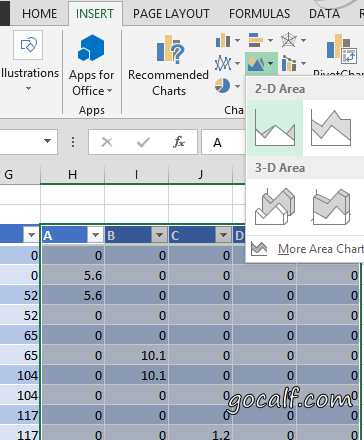Image resolution: width=364 pixels, height=440 pixels.
Task: Open the Illustrations group icon
Action: [x=28, y=45]
